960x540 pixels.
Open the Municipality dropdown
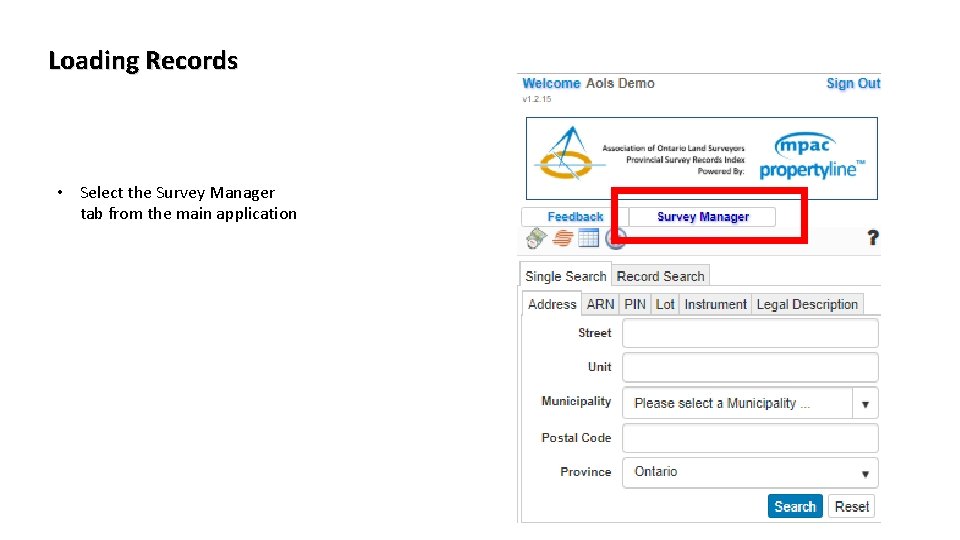coord(750,403)
